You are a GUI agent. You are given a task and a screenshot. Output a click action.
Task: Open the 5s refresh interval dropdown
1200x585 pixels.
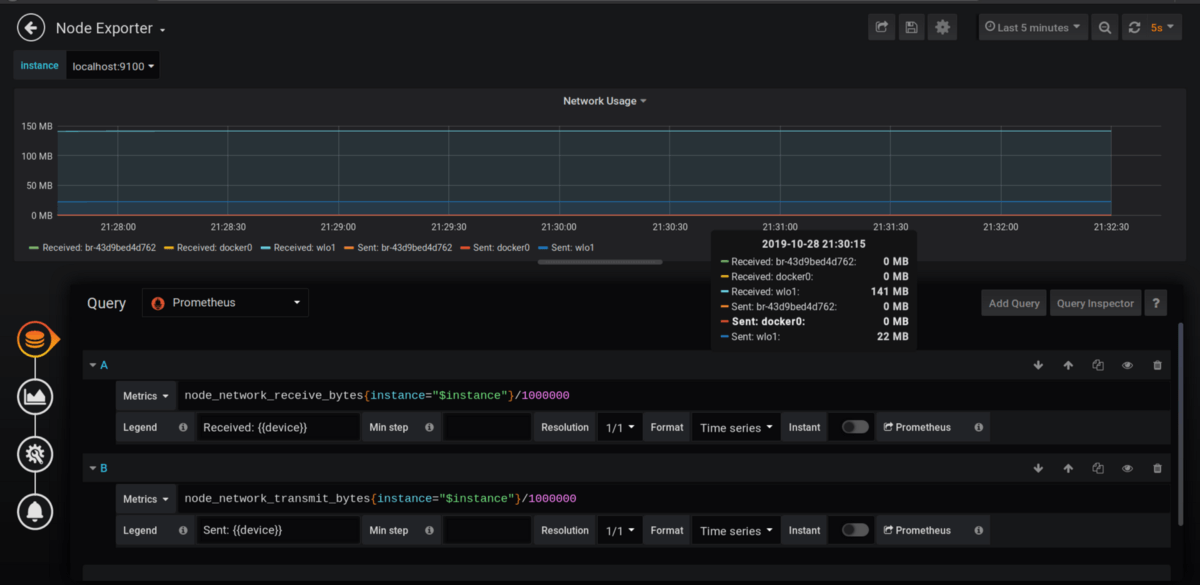tap(1161, 28)
